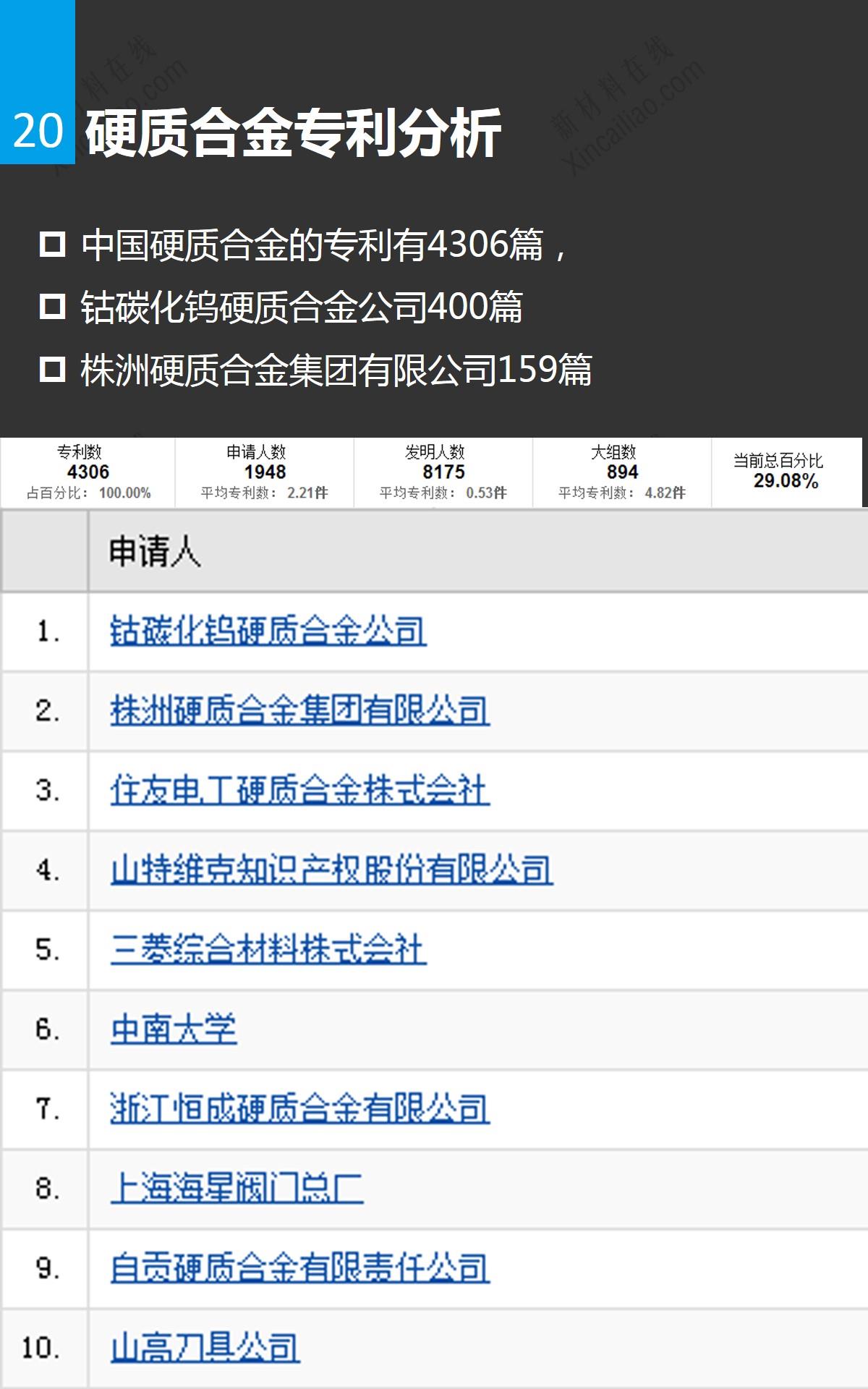Select the 专利数 4306 statistic cell

88,472
